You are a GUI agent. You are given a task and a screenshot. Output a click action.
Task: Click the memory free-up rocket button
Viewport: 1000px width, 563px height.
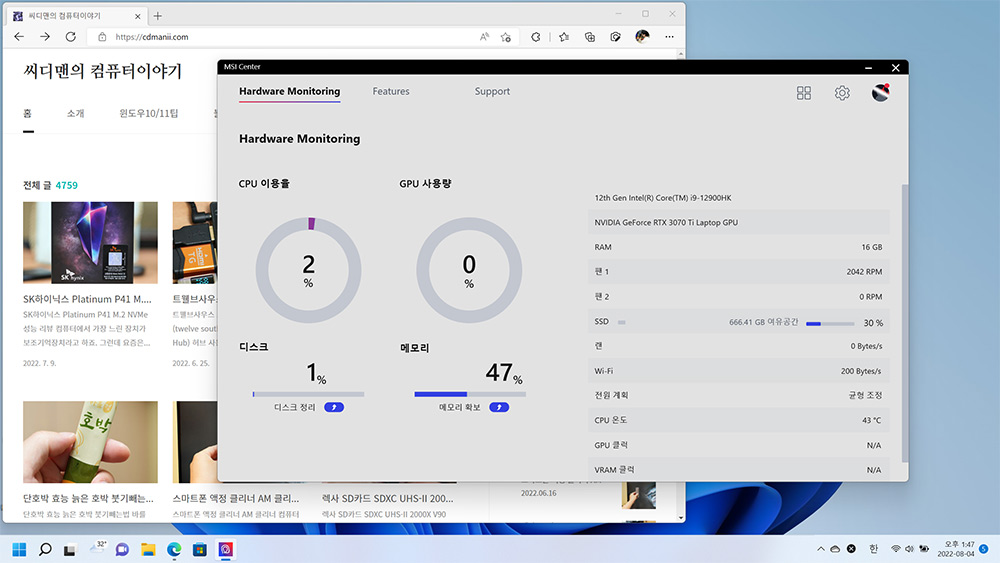[x=499, y=407]
